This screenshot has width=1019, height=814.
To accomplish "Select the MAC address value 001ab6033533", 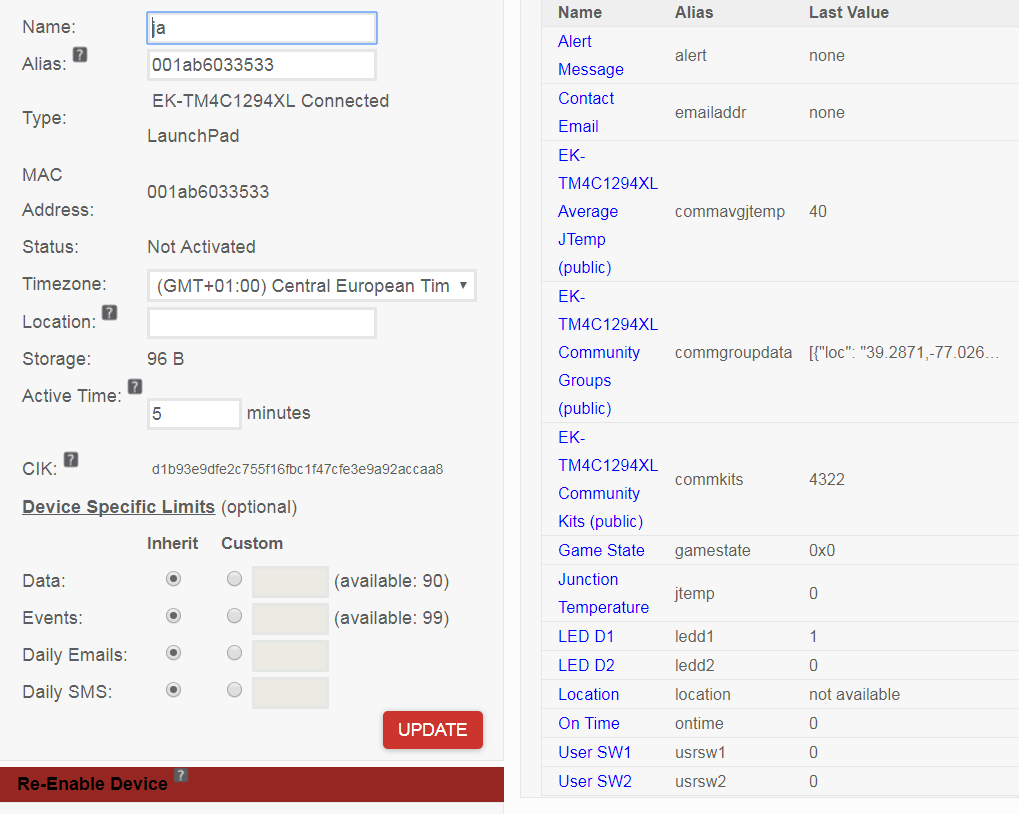I will 208,192.
